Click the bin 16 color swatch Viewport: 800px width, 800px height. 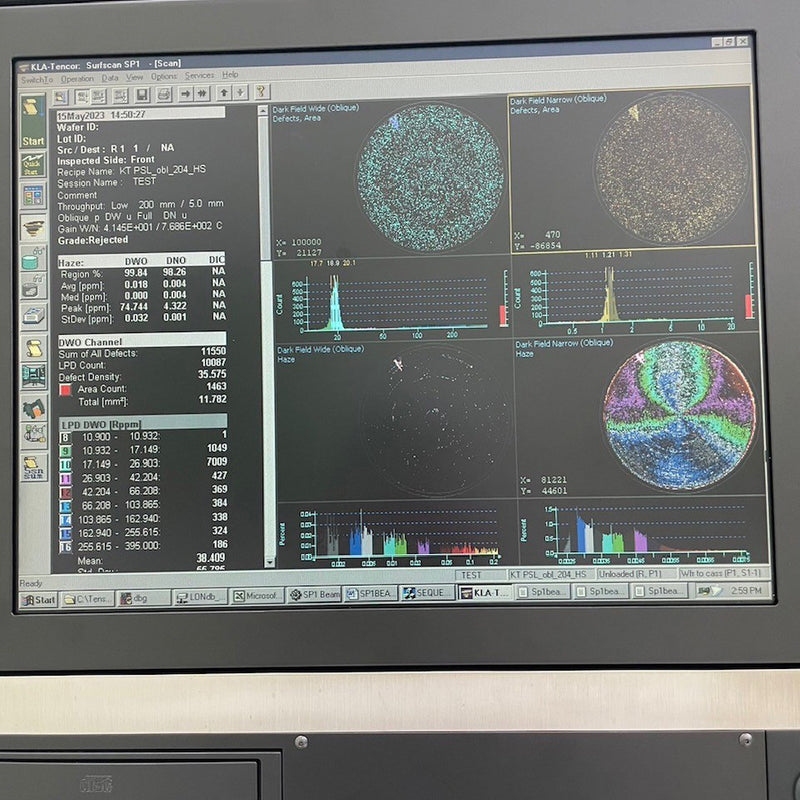[x=65, y=547]
